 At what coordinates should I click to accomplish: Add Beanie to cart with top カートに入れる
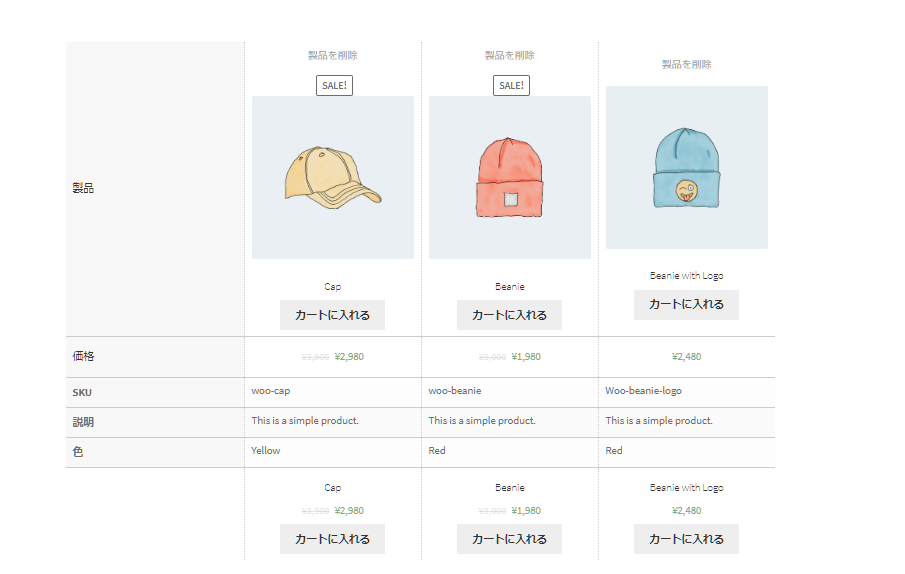510,315
